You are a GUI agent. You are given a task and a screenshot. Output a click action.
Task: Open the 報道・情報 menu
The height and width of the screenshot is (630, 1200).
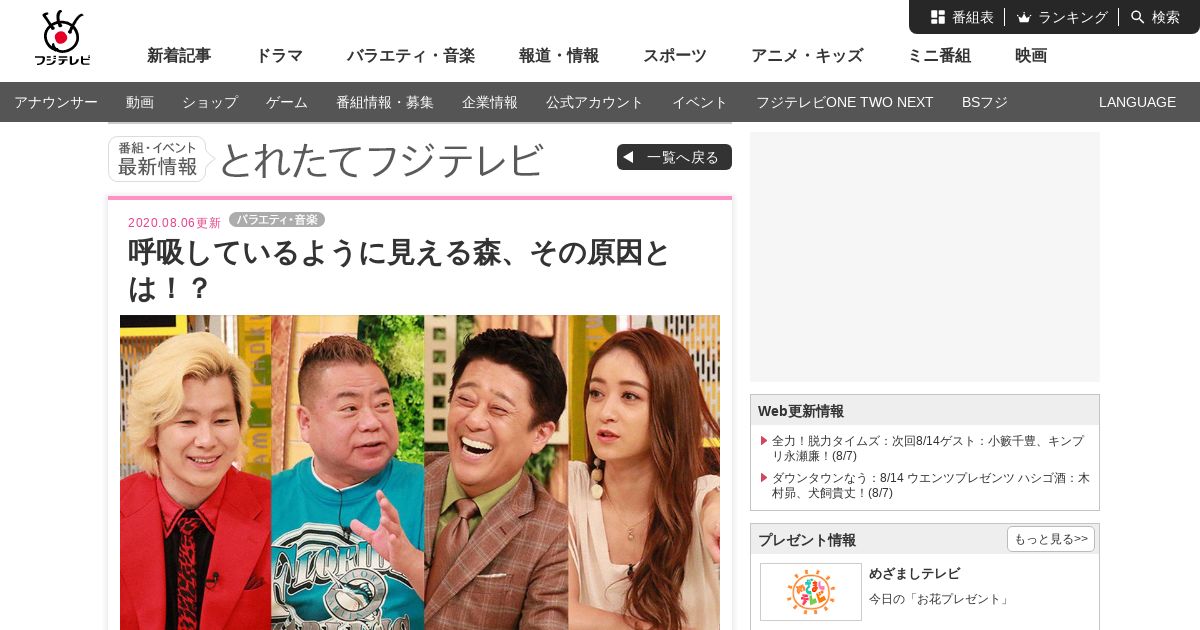559,56
